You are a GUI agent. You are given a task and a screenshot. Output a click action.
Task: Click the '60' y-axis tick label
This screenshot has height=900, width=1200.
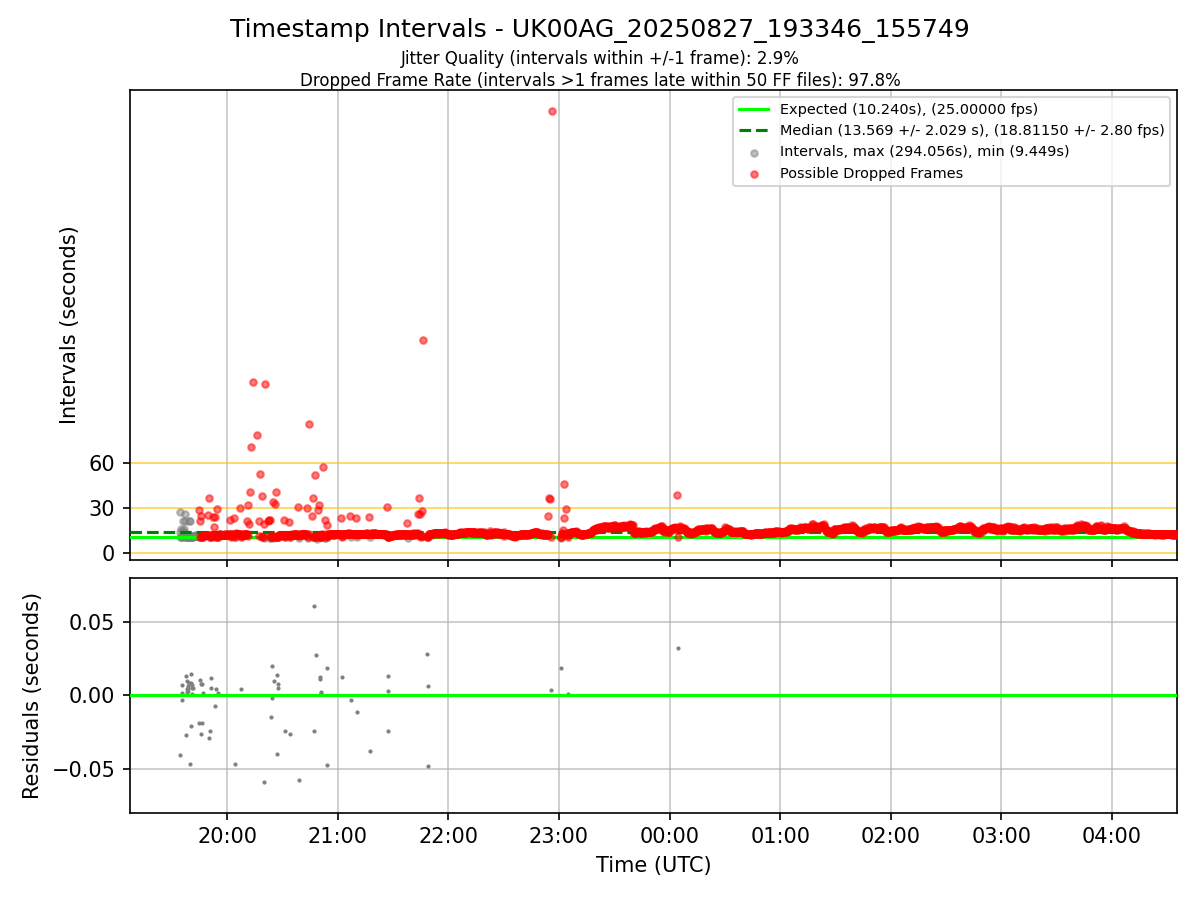(104, 463)
